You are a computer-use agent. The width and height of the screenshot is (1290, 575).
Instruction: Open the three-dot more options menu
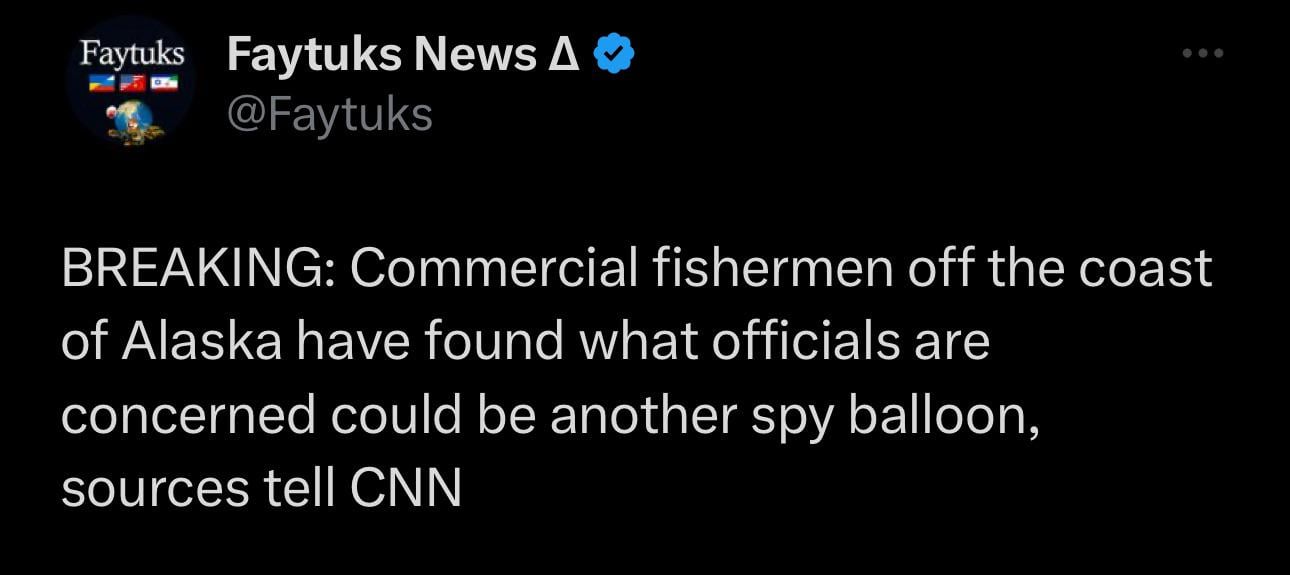1202,54
